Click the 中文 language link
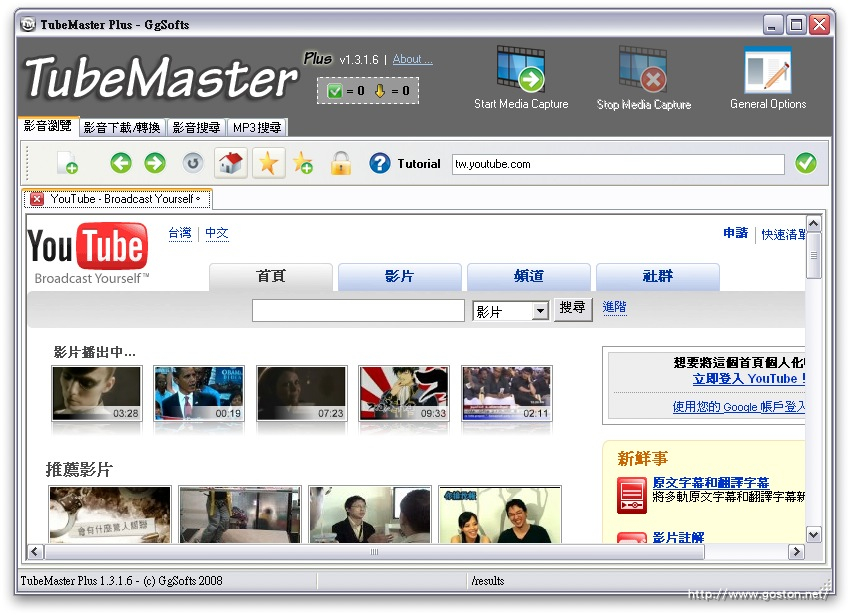The image size is (850, 615). coord(217,233)
